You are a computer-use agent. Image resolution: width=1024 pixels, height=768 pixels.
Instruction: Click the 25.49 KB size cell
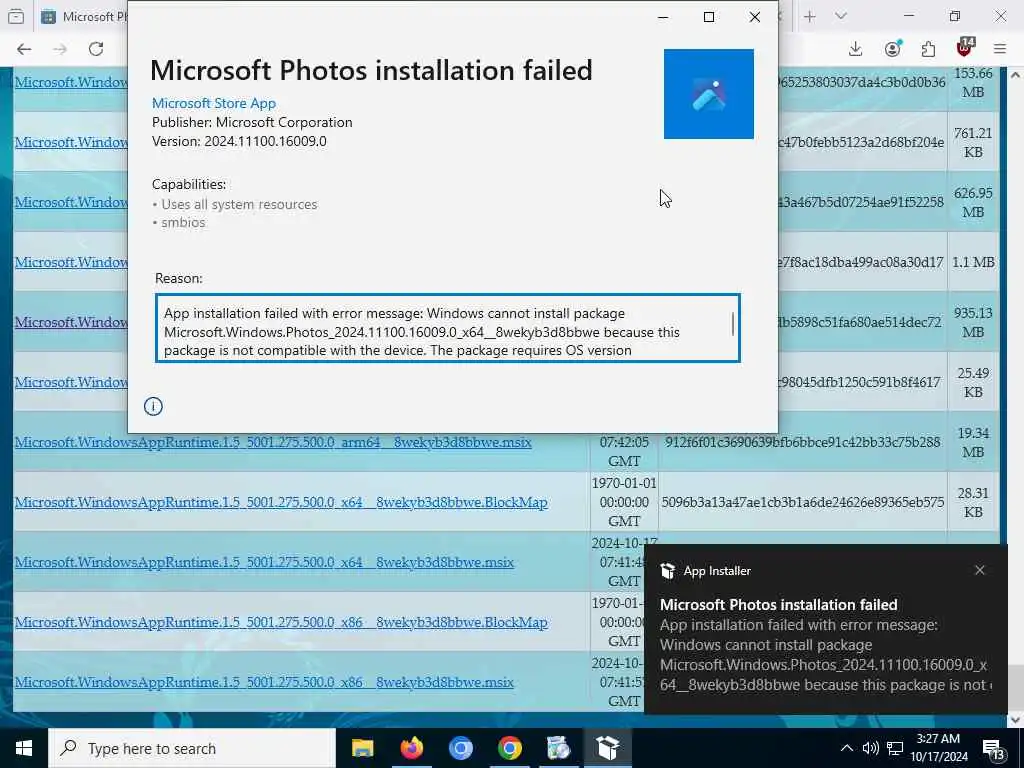973,382
